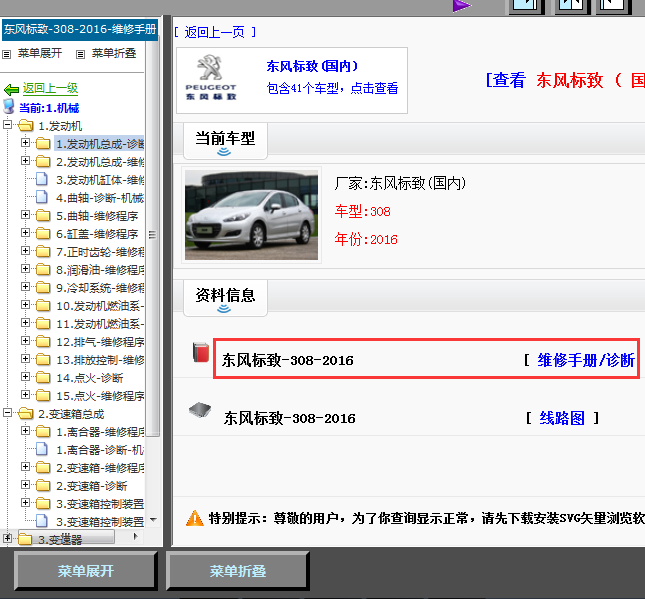Expand the 9.冷却系统-维修 folder
Image resolution: width=645 pixels, height=599 pixels.
click(26, 286)
